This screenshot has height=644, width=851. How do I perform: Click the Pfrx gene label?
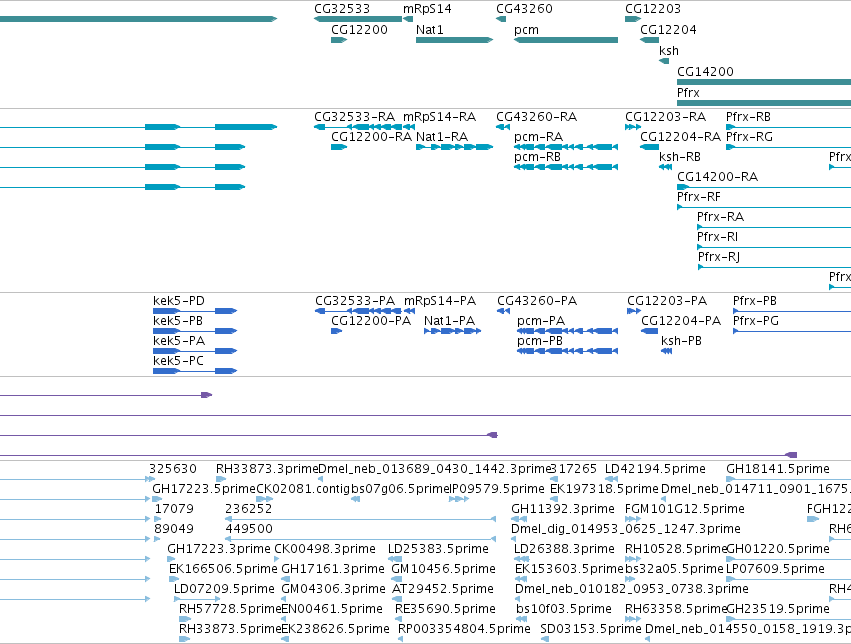point(688,93)
